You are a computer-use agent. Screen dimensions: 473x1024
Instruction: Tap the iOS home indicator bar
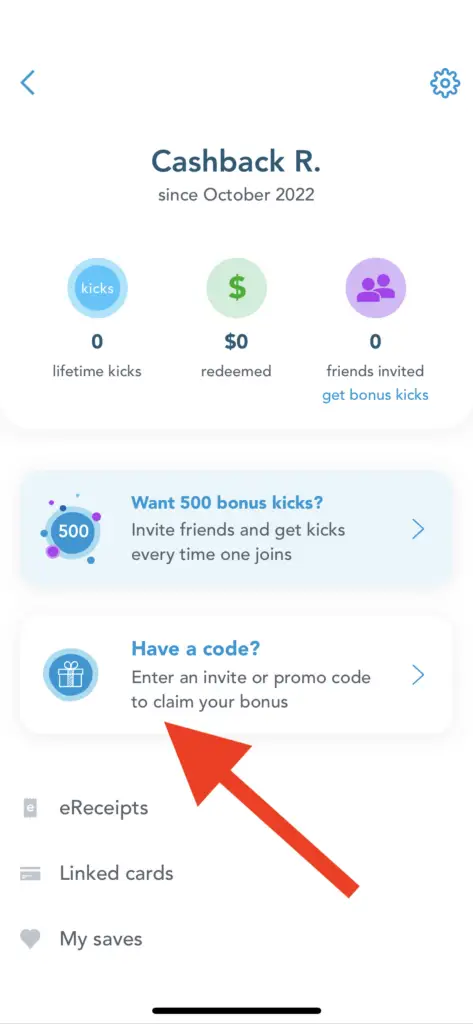236,1010
